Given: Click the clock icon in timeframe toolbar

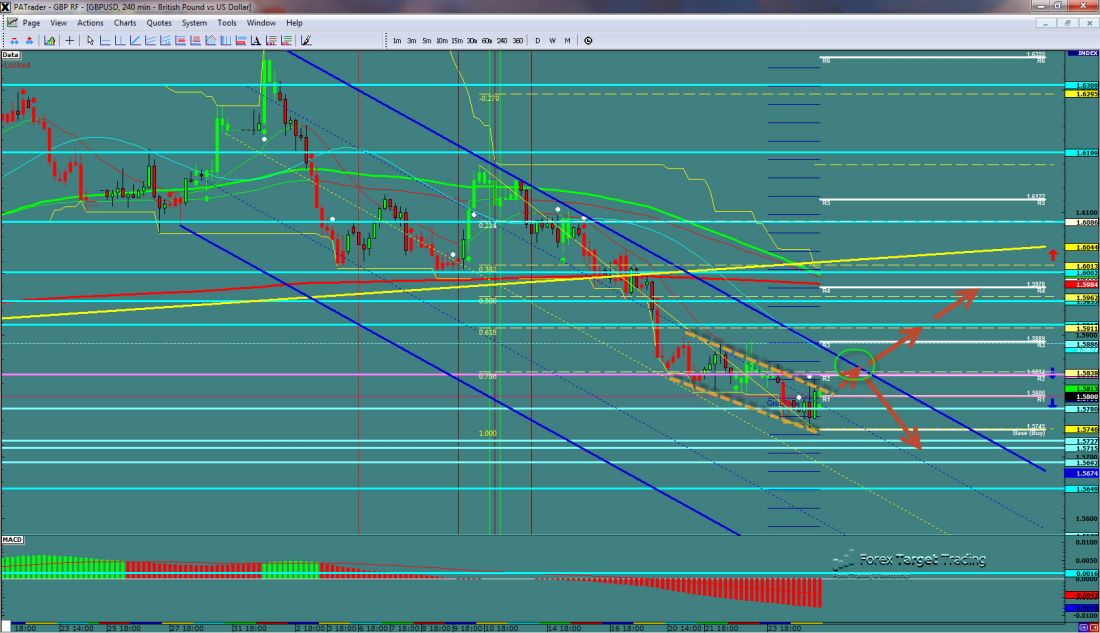Looking at the screenshot, I should [x=588, y=41].
